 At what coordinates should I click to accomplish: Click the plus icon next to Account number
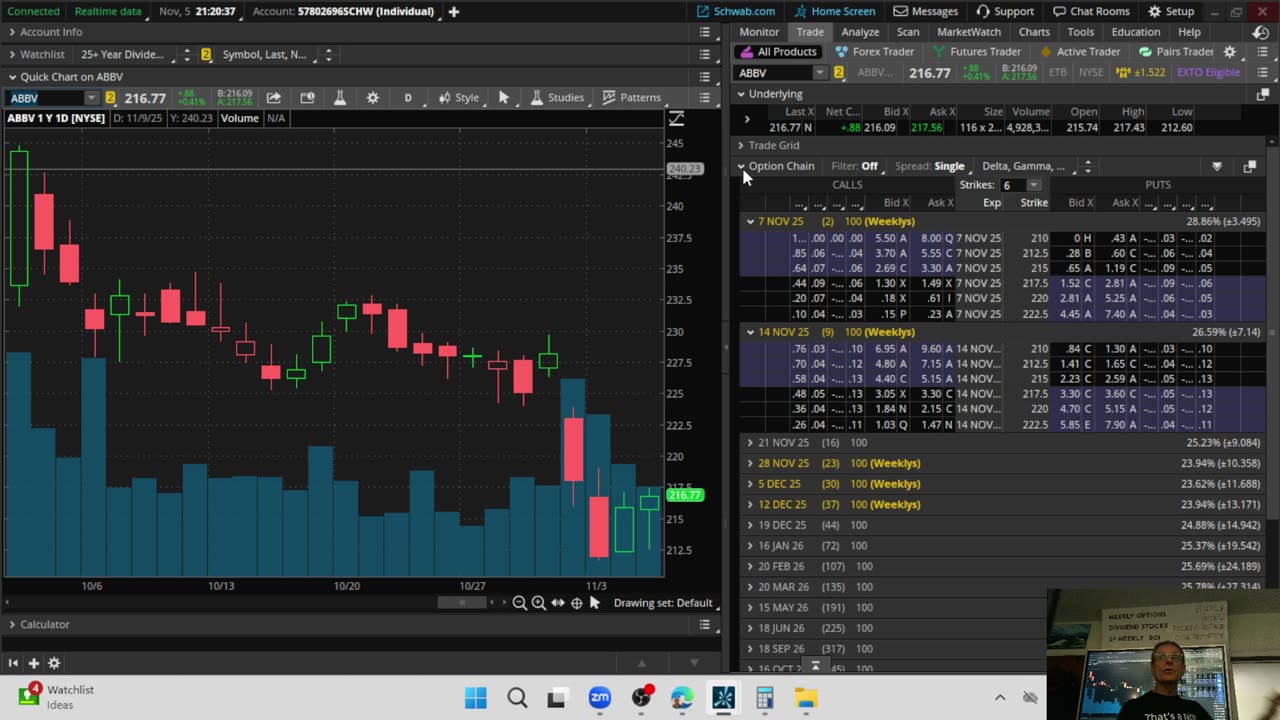pos(453,12)
